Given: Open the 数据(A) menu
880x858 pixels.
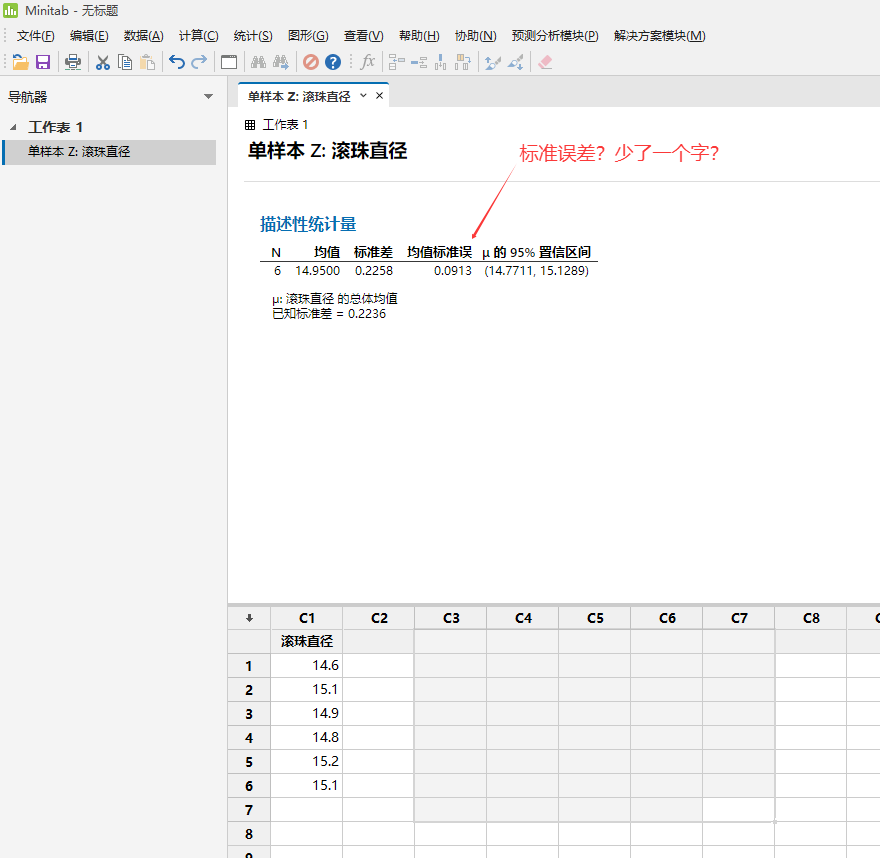Looking at the screenshot, I should tap(143, 36).
